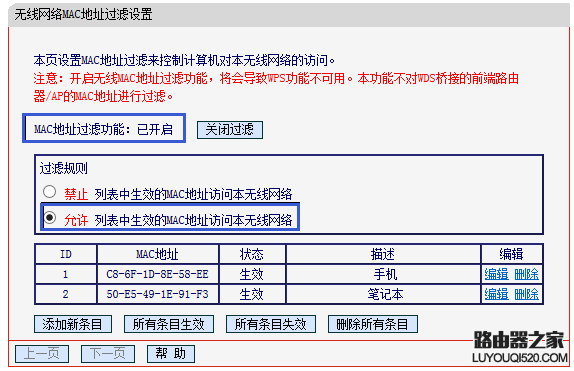
Task: Click the MAC地址过滤功能: 已开启 status text
Action: [x=103, y=129]
